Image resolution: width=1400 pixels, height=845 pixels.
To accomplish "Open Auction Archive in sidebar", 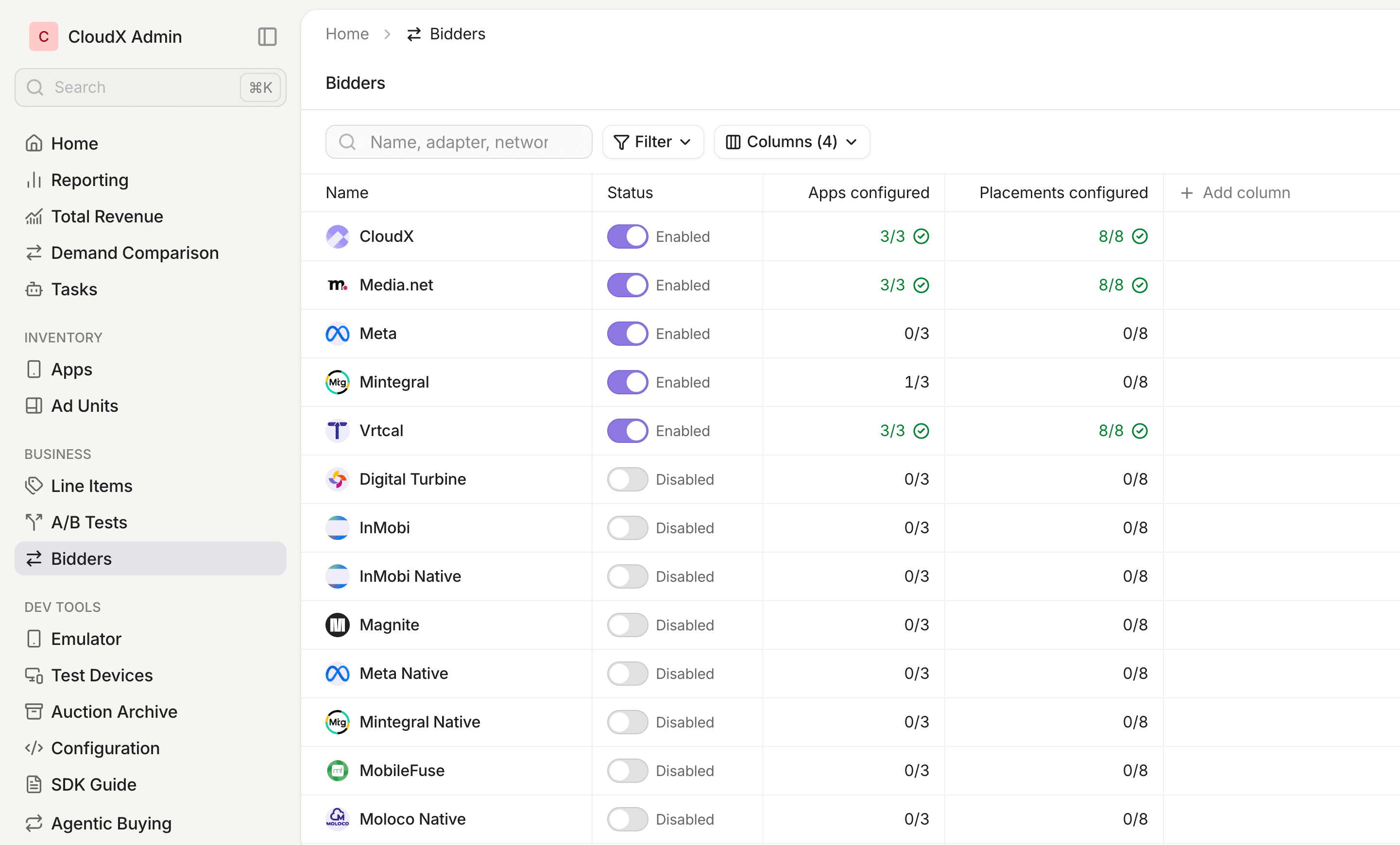I will click(150, 711).
